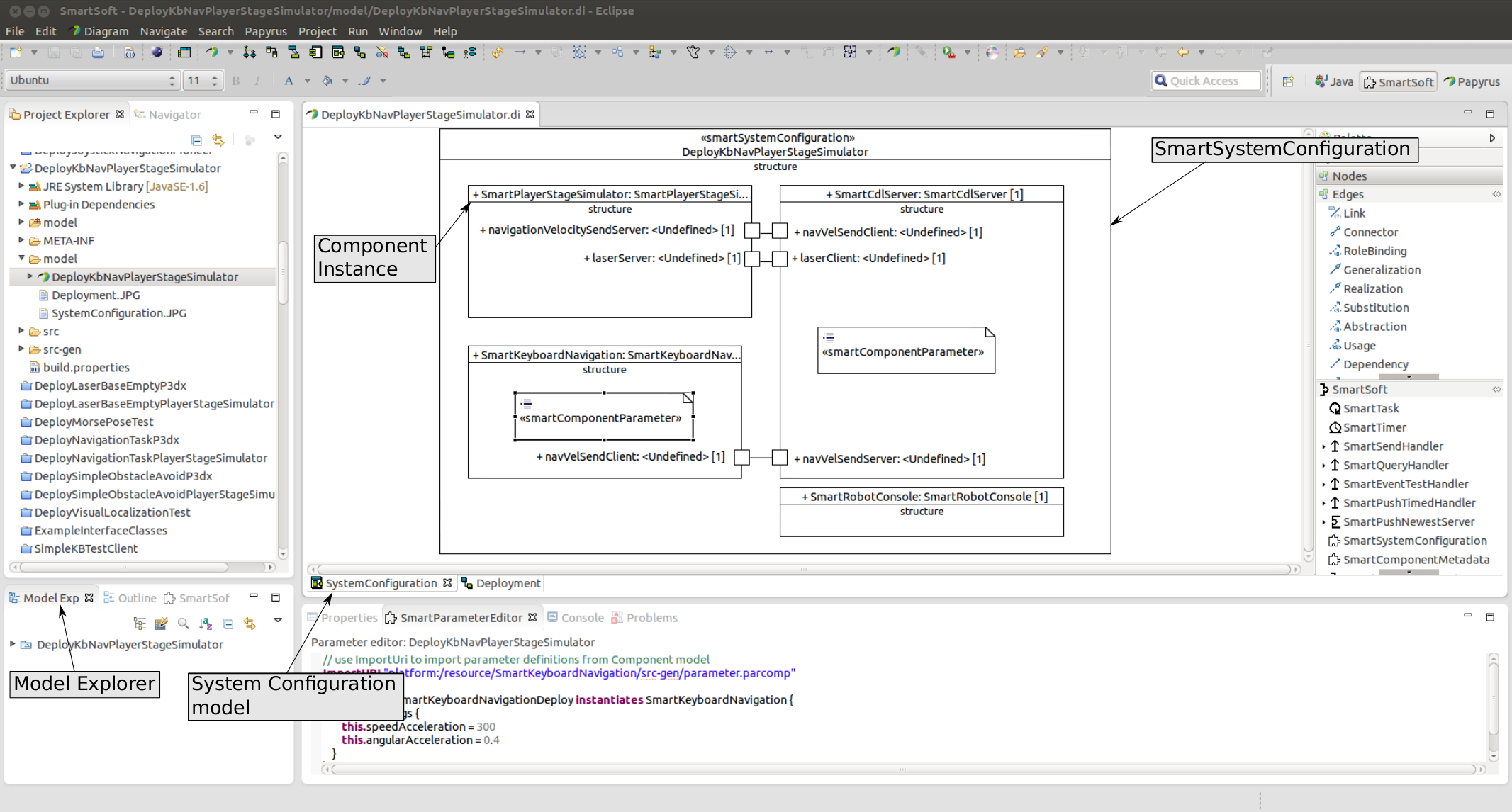Click the Fill color paint bucket icon
1512x812 pixels.
click(327, 81)
